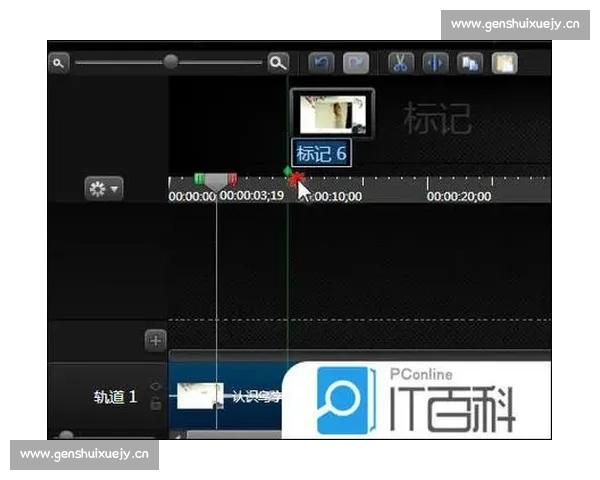Screen dimensions: 600x480
Task: Click the zoom in magnifier icon
Action: (x=278, y=62)
